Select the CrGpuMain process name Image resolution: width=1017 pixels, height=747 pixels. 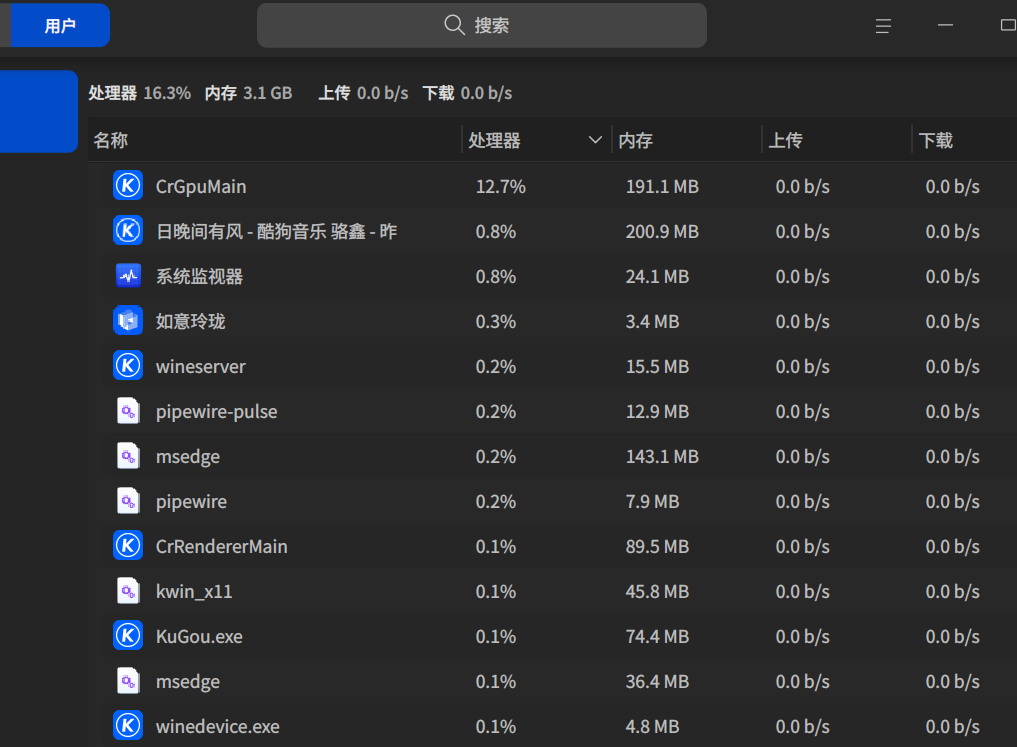pos(201,187)
